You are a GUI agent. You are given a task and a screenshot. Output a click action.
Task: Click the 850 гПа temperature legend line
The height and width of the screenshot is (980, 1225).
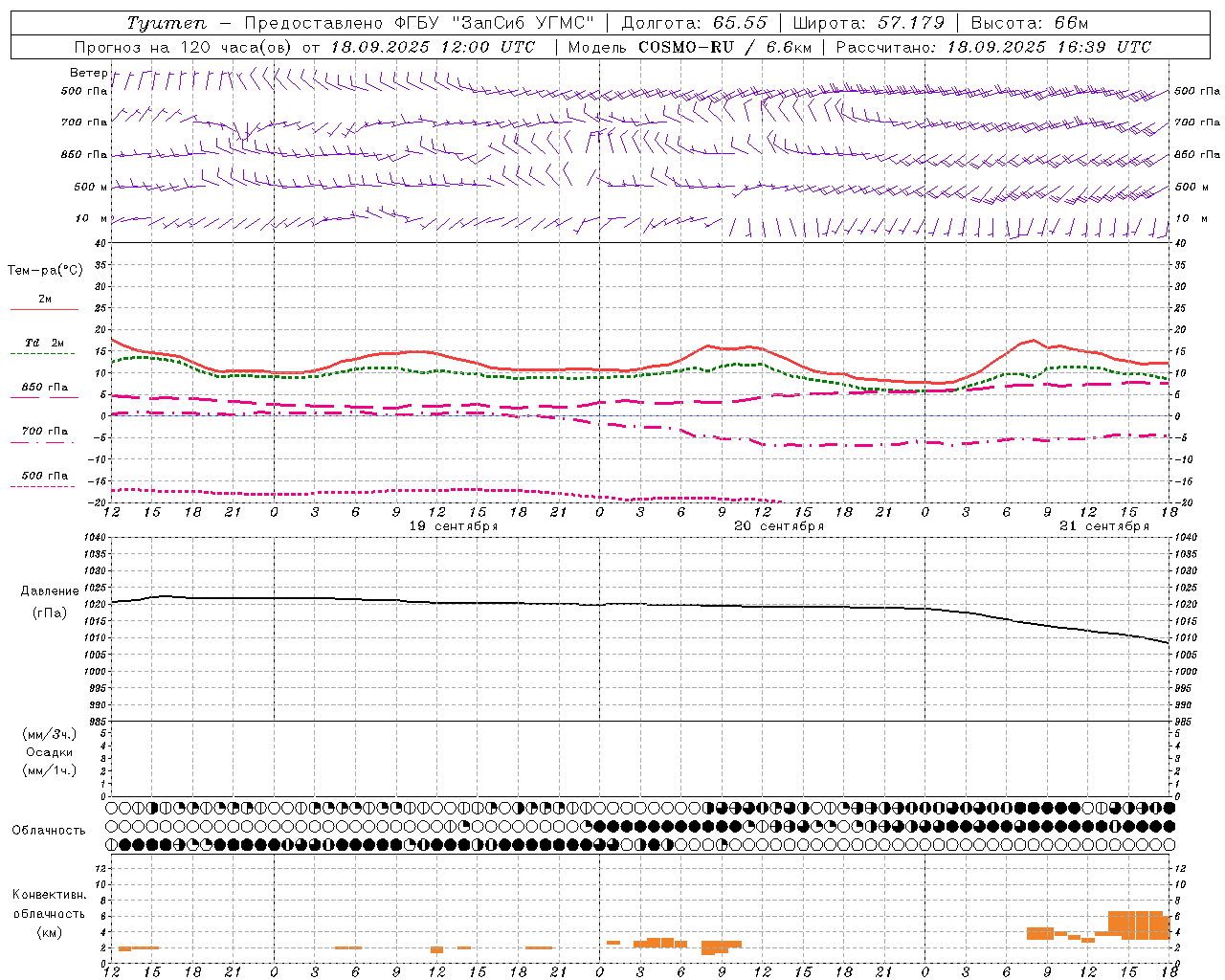pos(42,397)
